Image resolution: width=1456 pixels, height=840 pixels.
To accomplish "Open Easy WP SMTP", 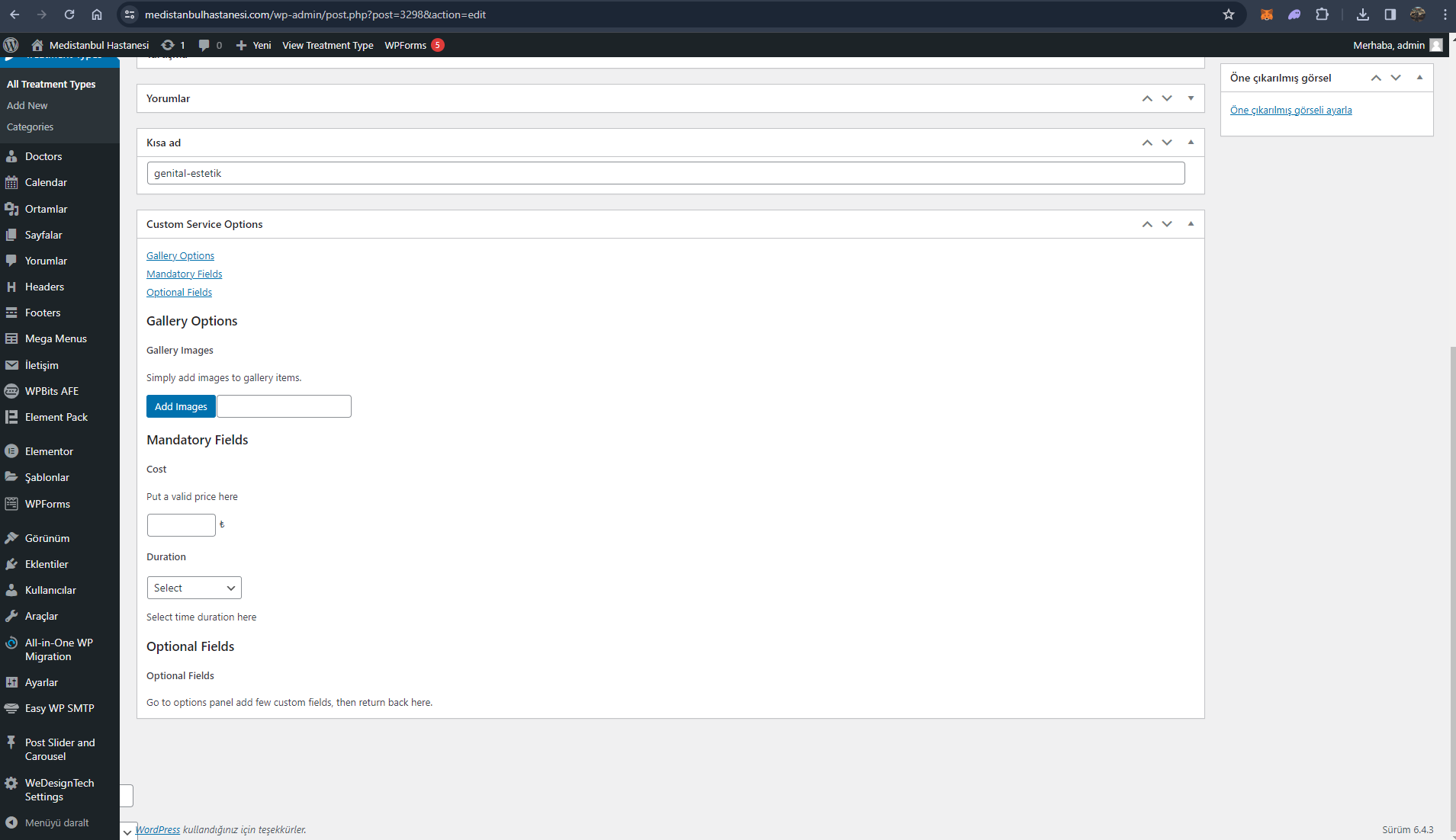I will coord(59,708).
